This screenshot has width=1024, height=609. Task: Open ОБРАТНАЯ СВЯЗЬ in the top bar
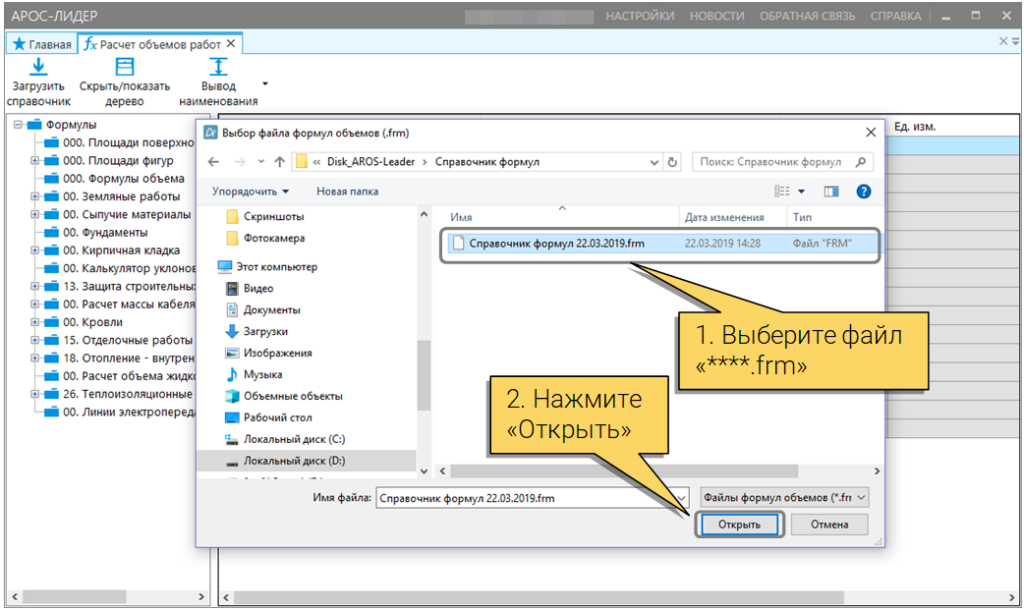tap(807, 16)
